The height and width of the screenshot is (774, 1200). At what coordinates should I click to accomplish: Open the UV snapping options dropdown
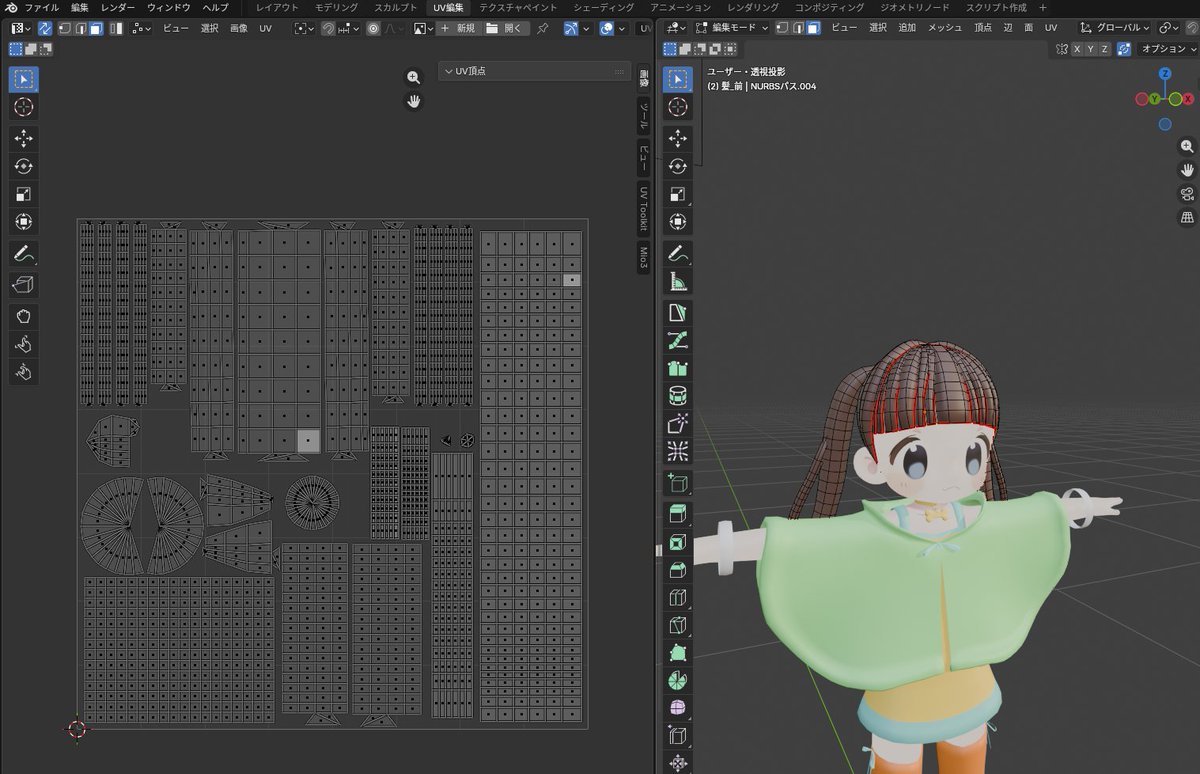click(x=348, y=29)
